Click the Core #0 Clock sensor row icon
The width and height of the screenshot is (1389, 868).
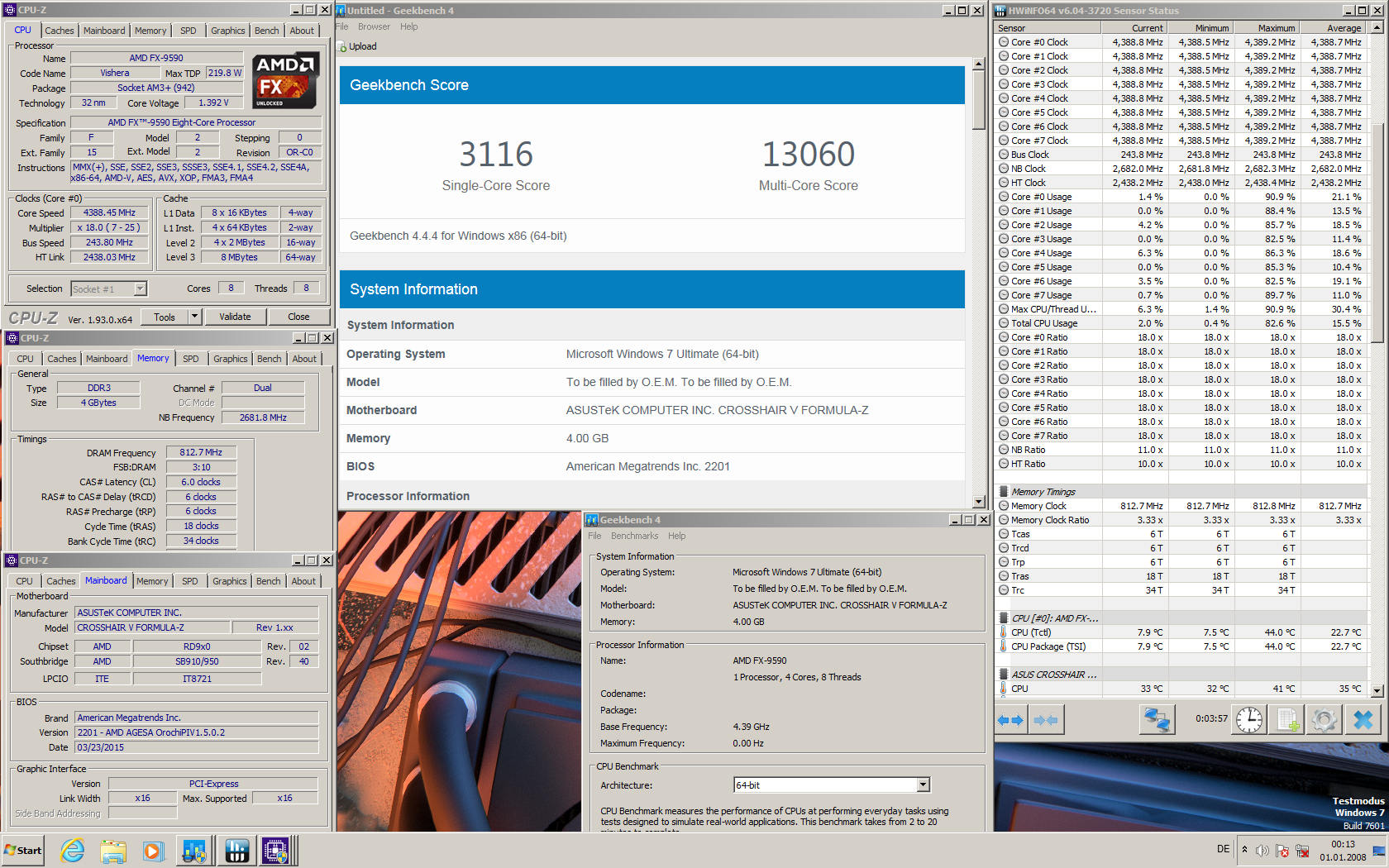[x=1004, y=42]
